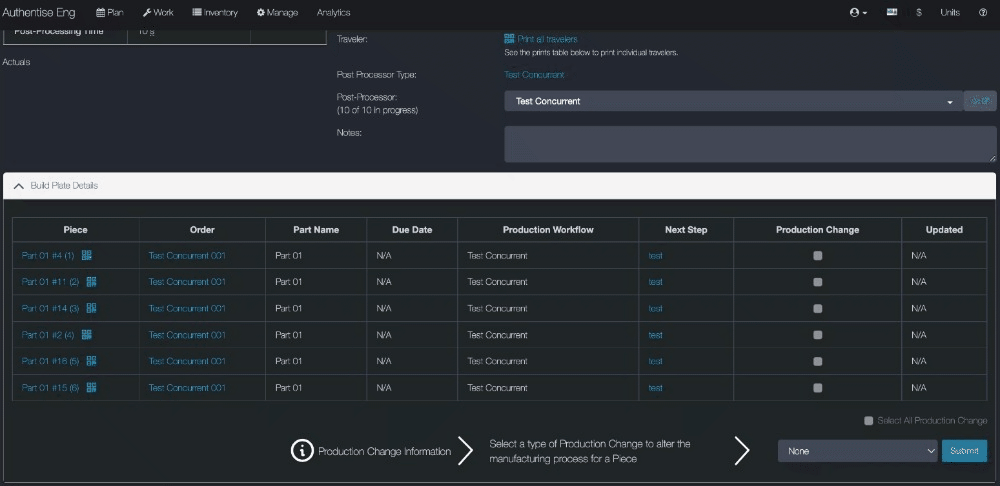Click QR code icon for Part 01 #4
Screen dimensions: 1000x486
87,255
